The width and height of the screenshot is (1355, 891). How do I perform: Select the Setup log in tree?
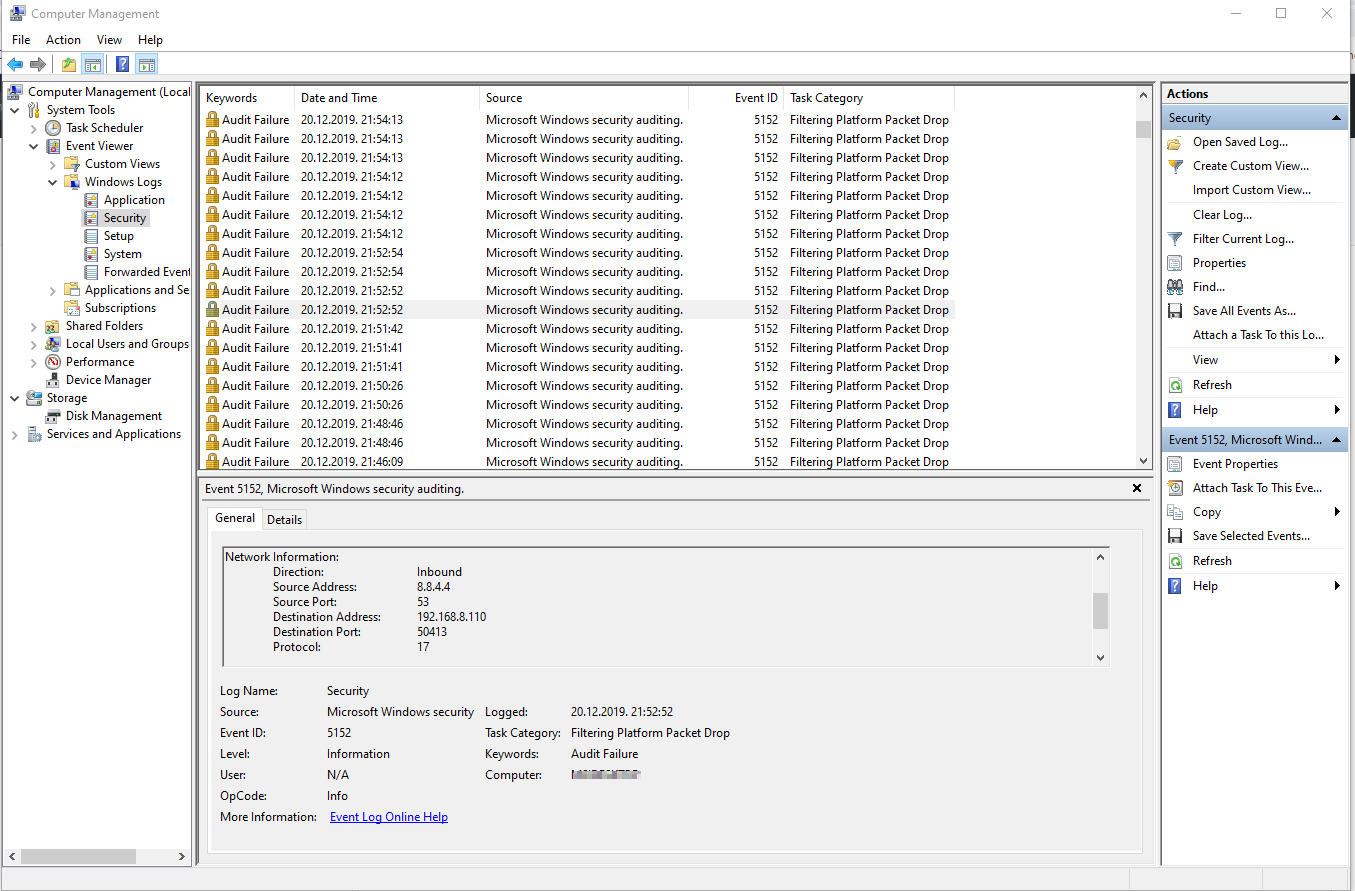pyautogui.click(x=118, y=236)
